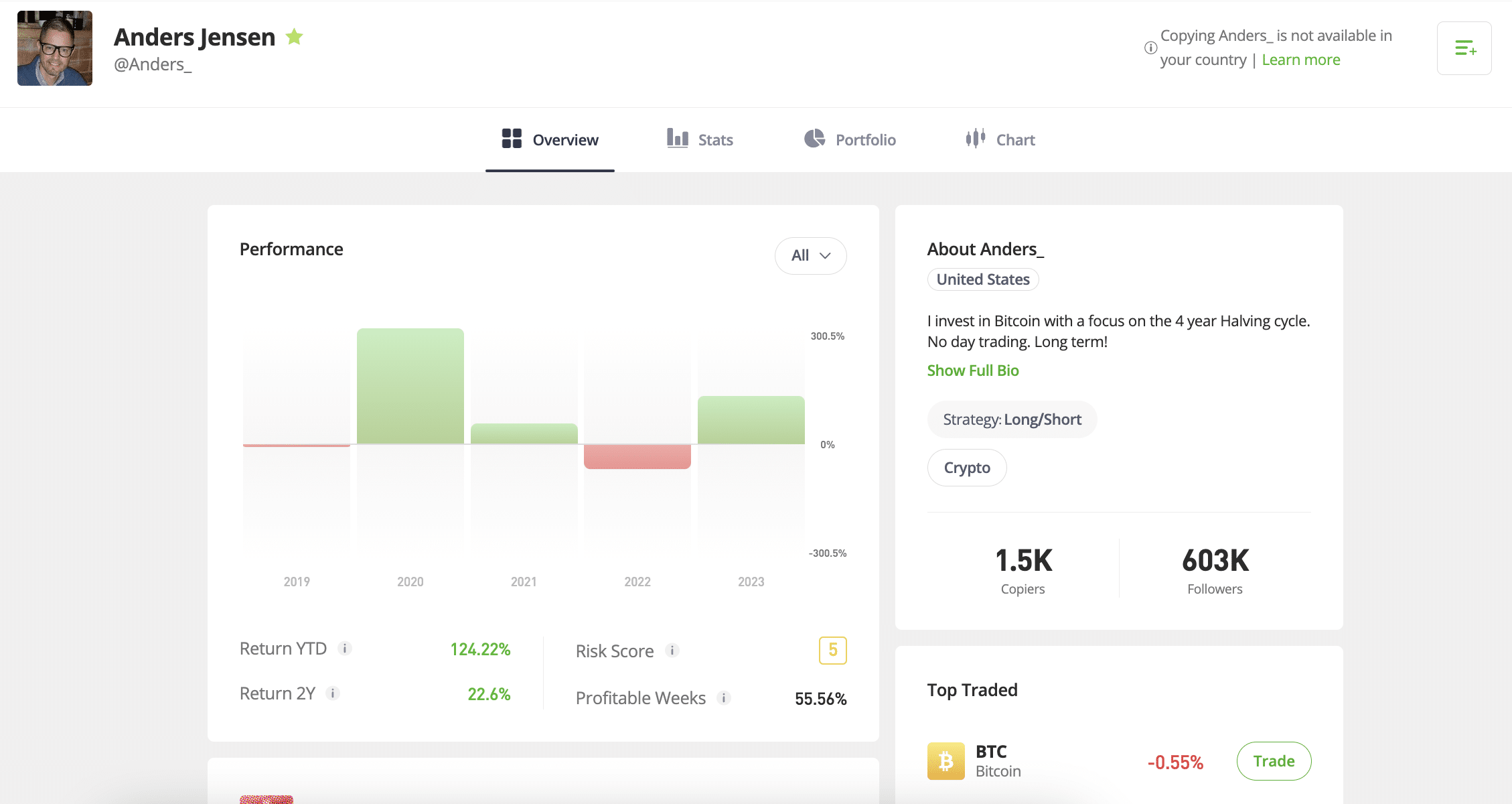Follow the Learn more link
Screen dimensions: 1512x804
1300,60
